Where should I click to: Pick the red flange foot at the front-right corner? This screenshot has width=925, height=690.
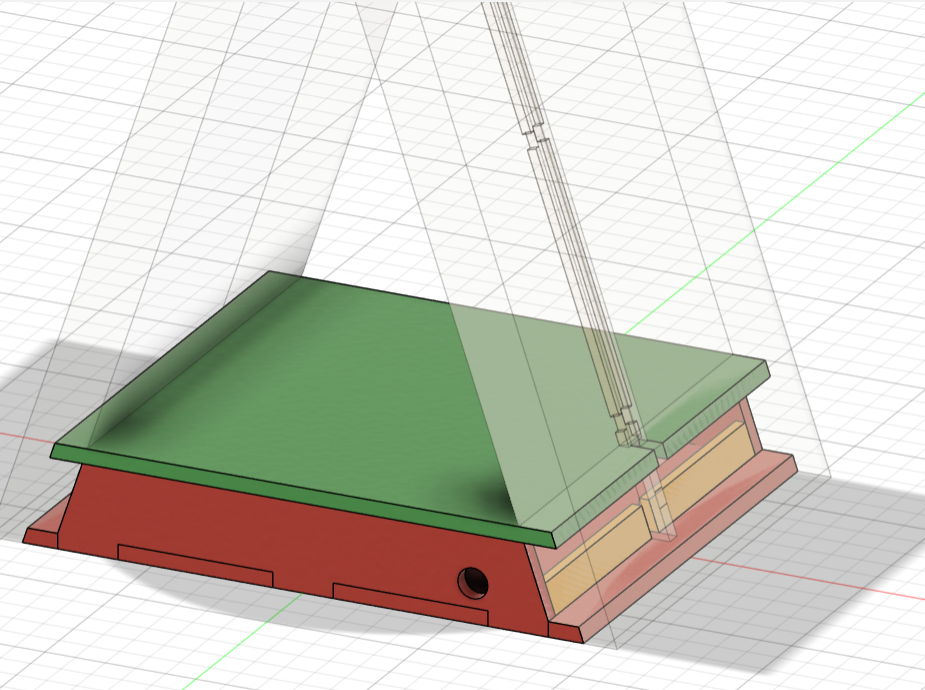[566, 632]
